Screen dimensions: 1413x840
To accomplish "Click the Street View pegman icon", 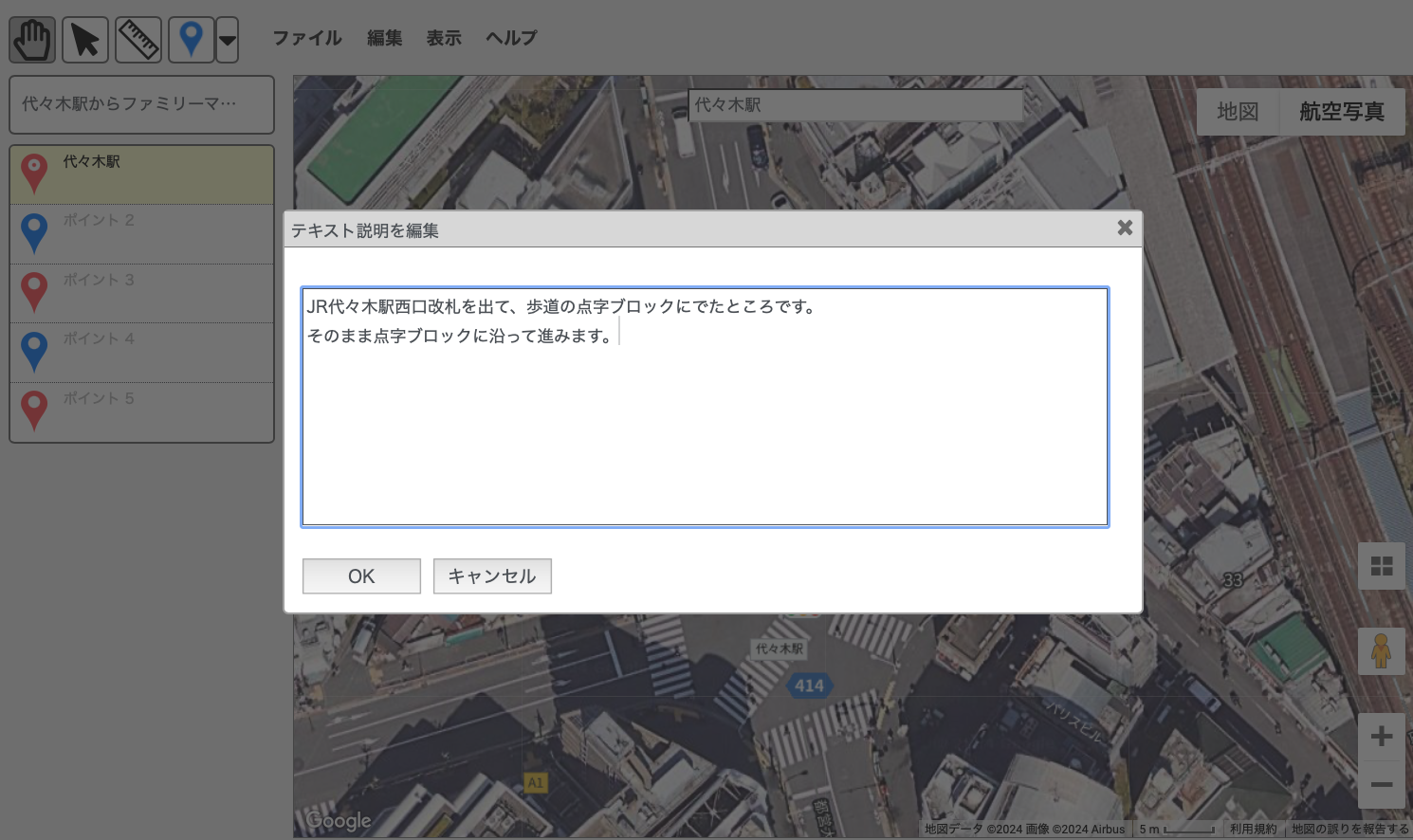I will (x=1381, y=651).
